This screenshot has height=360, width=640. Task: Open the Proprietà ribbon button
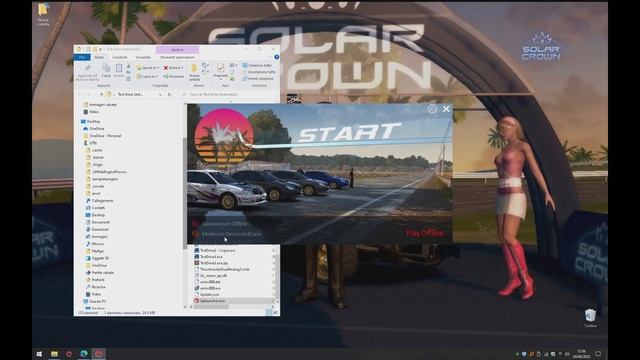click(220, 71)
